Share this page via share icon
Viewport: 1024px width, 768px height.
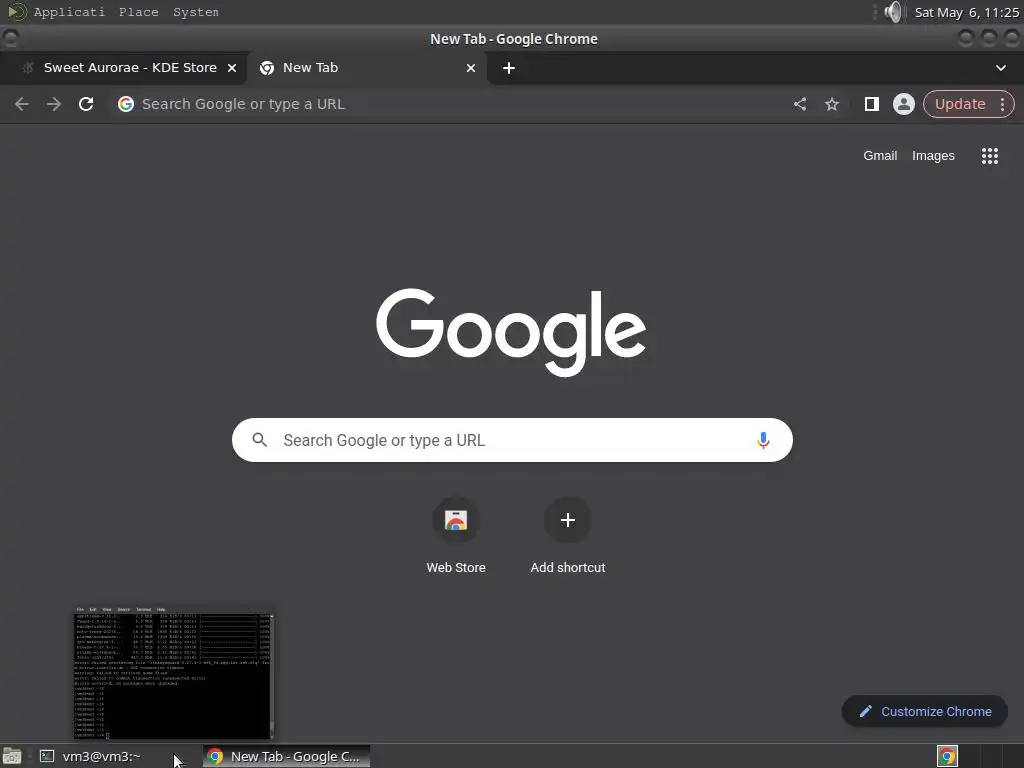coord(800,104)
